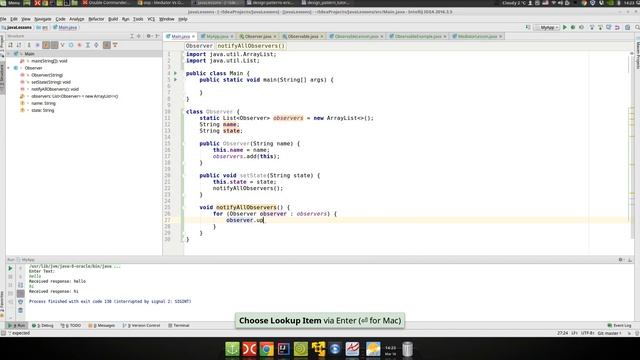640x360 pixels.
Task: Open the MyApp run configuration dropdown
Action: [x=548, y=27]
